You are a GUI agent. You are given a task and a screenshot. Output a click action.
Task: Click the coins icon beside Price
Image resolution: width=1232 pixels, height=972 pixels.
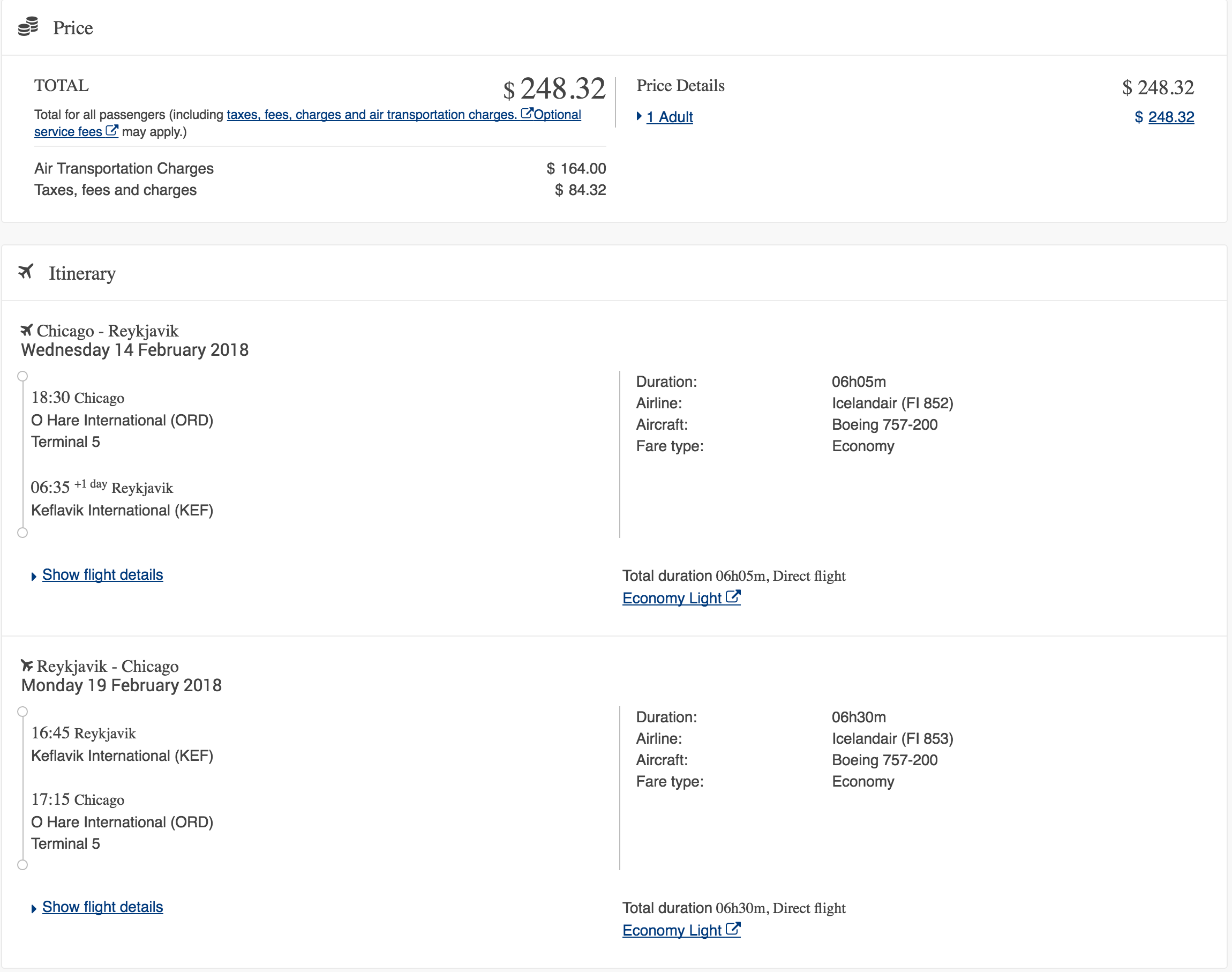click(x=28, y=26)
